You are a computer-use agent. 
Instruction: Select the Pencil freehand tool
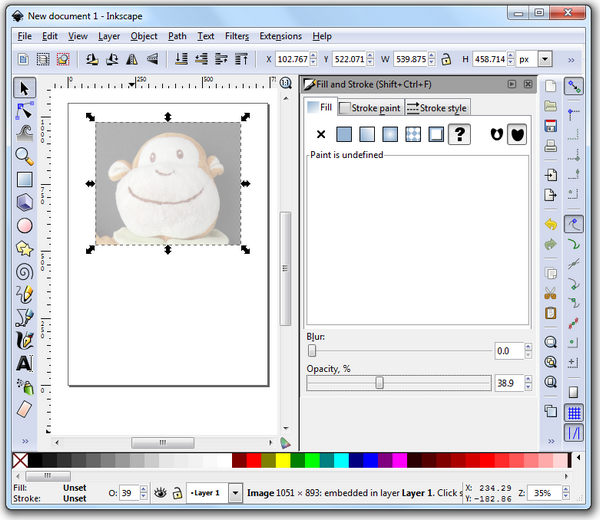tap(24, 295)
